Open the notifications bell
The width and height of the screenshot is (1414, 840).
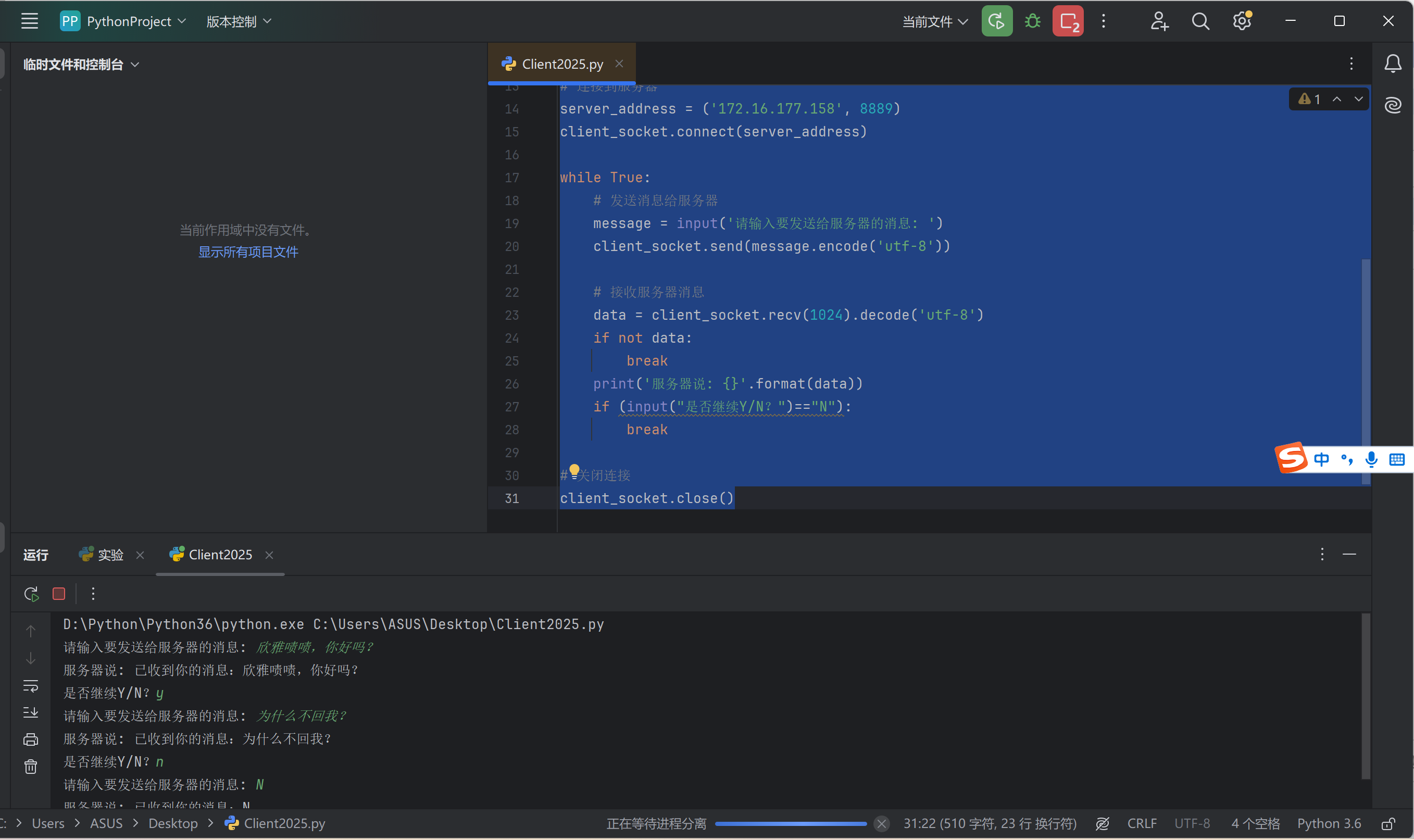pos(1393,64)
